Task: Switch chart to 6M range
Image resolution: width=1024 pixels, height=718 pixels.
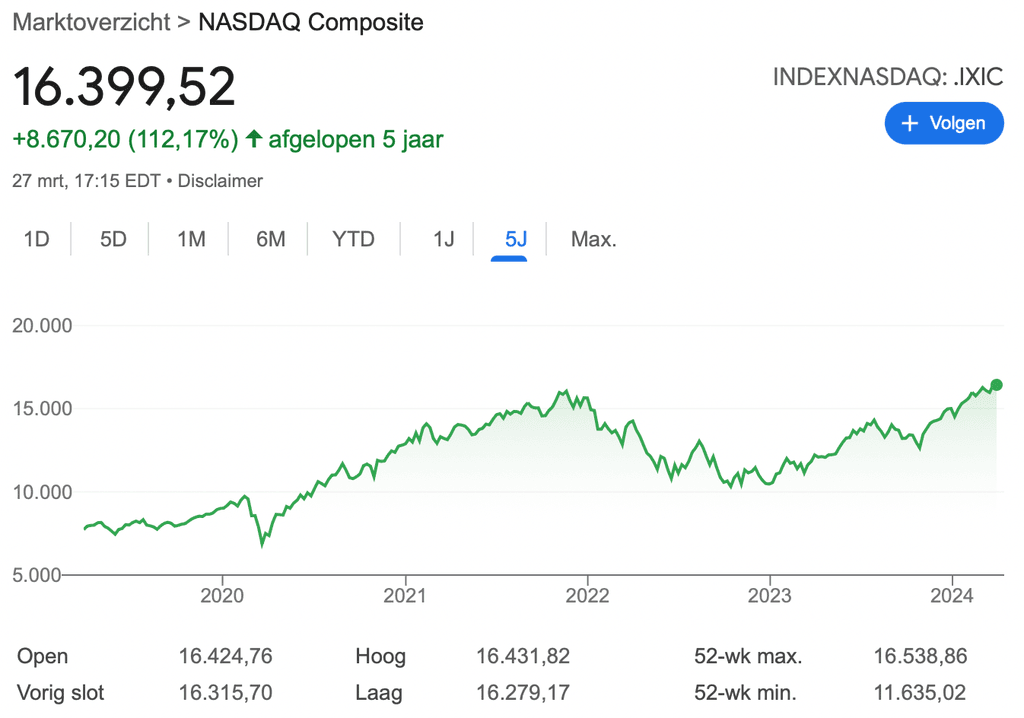Action: (270, 239)
